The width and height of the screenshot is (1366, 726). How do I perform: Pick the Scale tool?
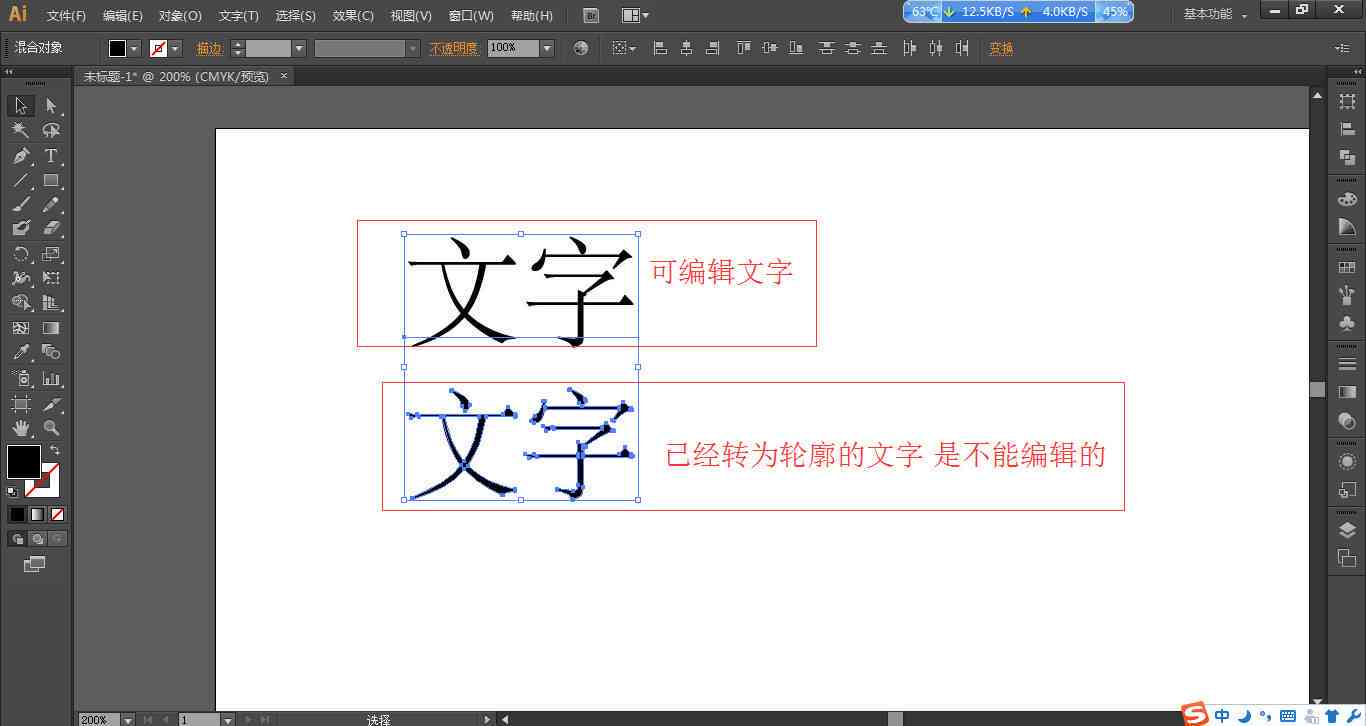[51, 254]
